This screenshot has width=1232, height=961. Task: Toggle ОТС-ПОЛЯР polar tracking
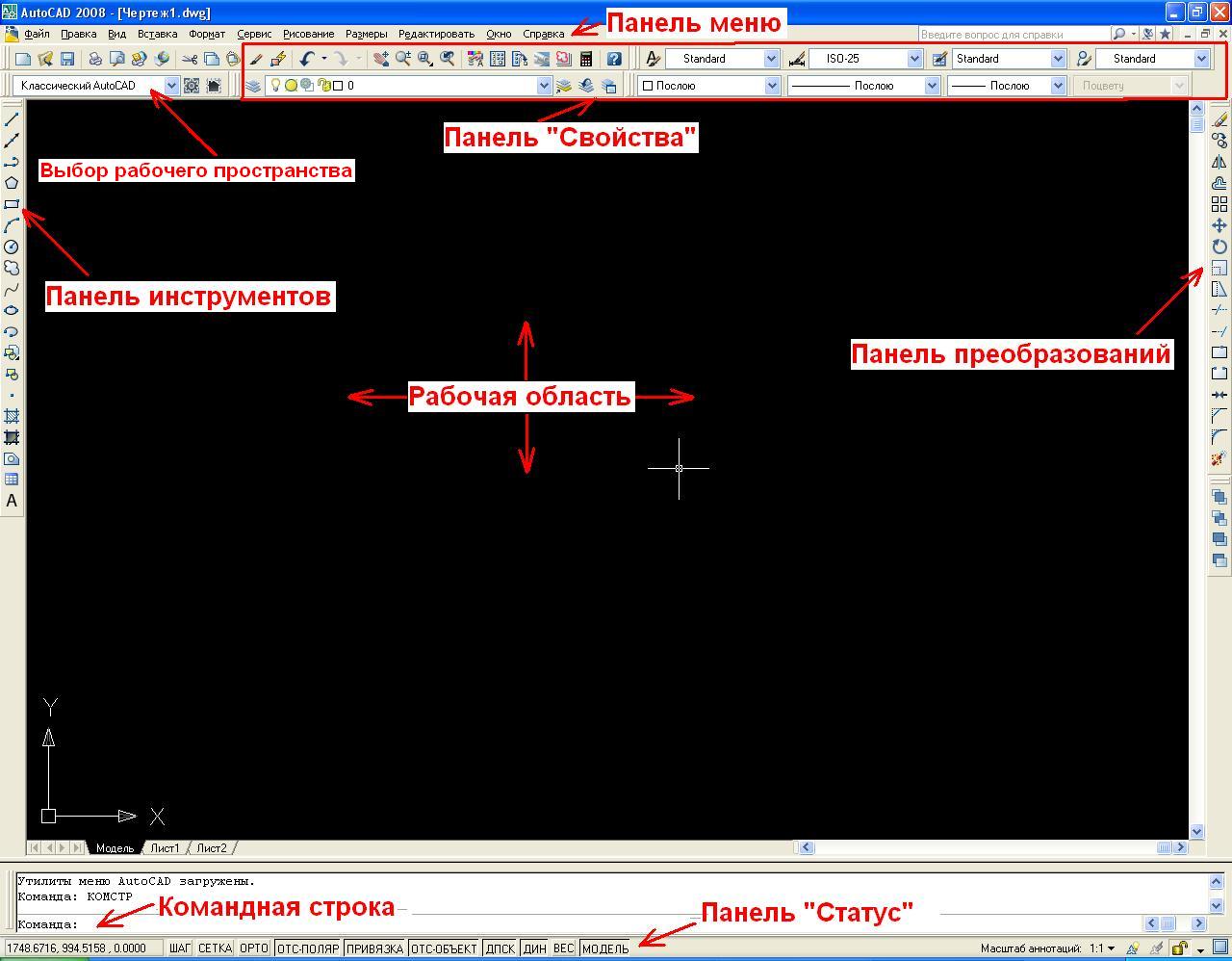tap(308, 948)
